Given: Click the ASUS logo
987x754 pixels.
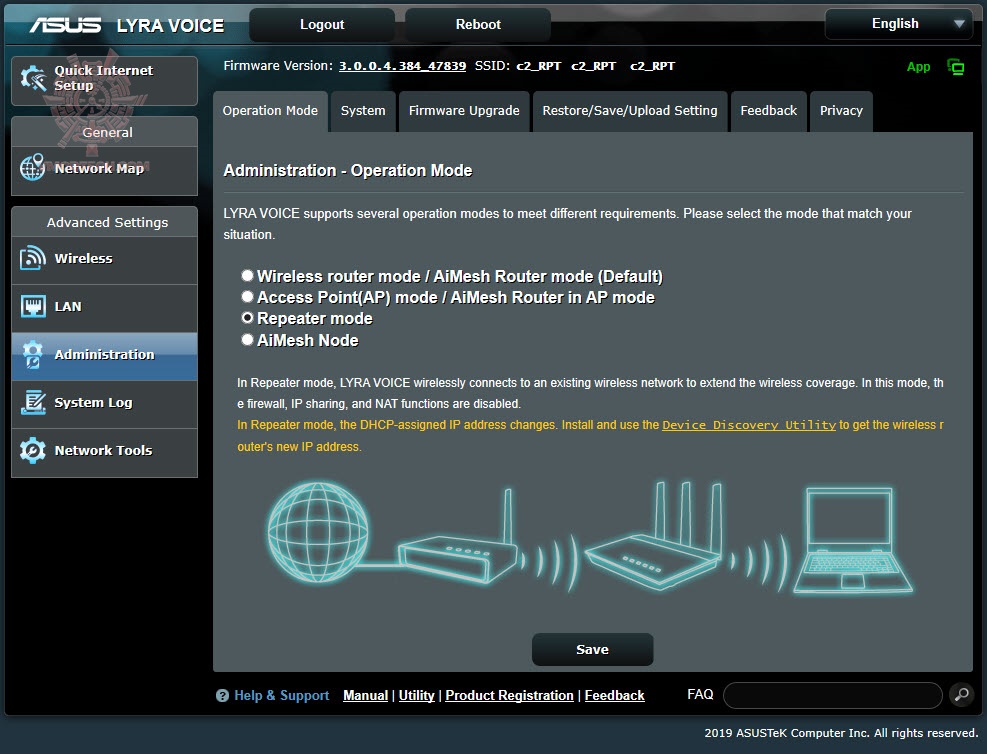Looking at the screenshot, I should point(65,25).
